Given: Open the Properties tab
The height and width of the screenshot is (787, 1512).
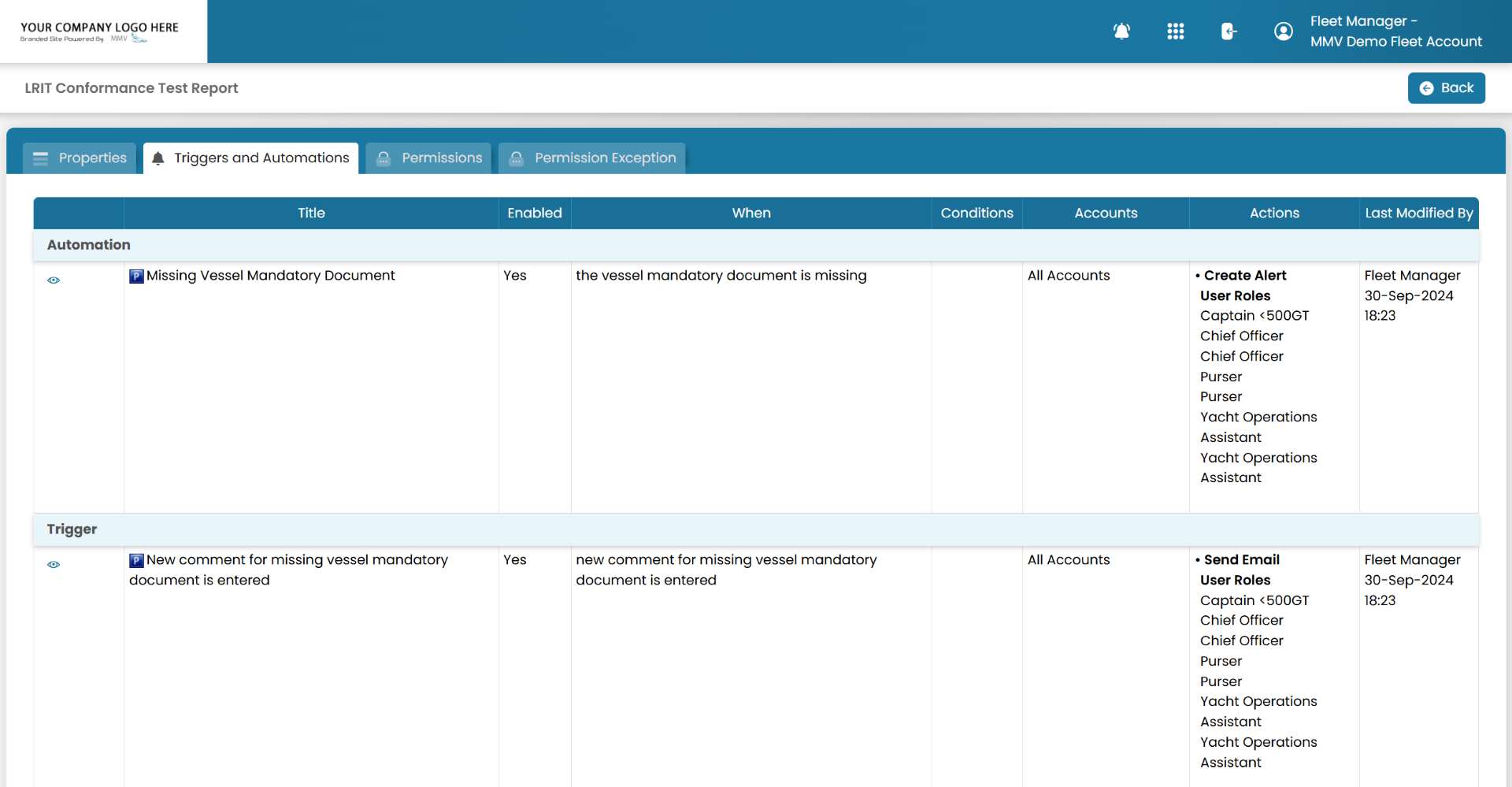Looking at the screenshot, I should click(92, 158).
